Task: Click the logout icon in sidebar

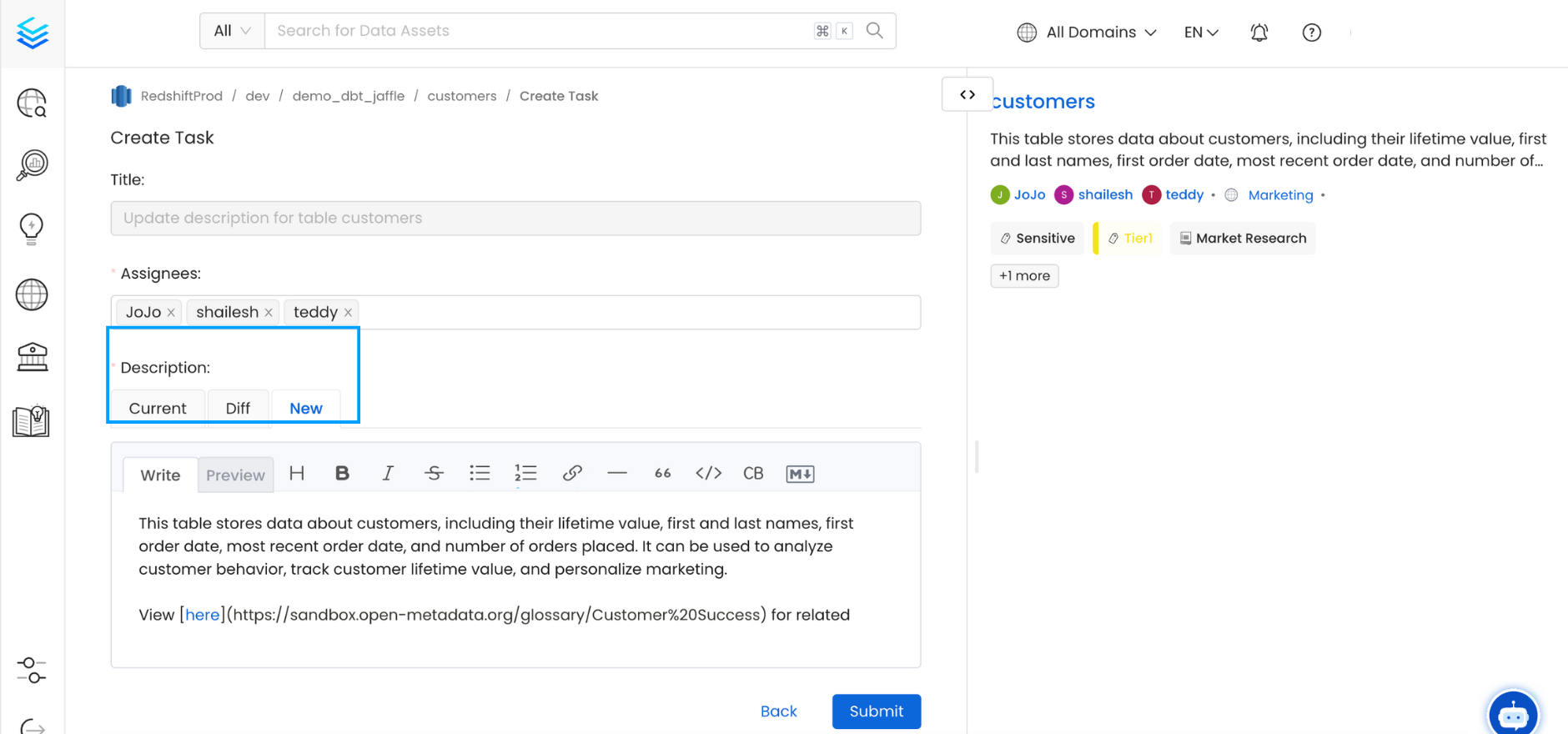Action: (32, 726)
